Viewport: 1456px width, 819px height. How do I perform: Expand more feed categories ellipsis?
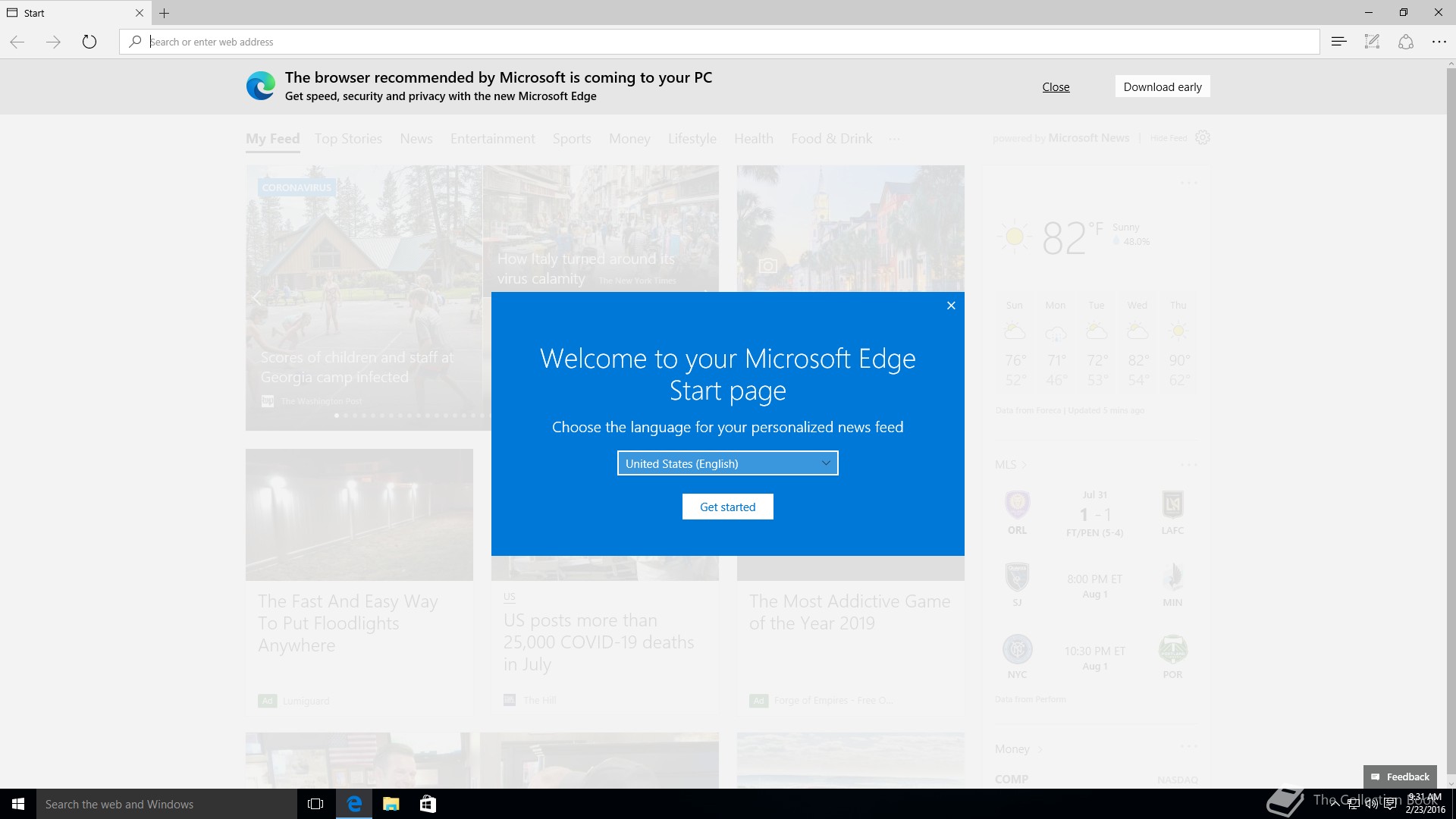[x=895, y=139]
